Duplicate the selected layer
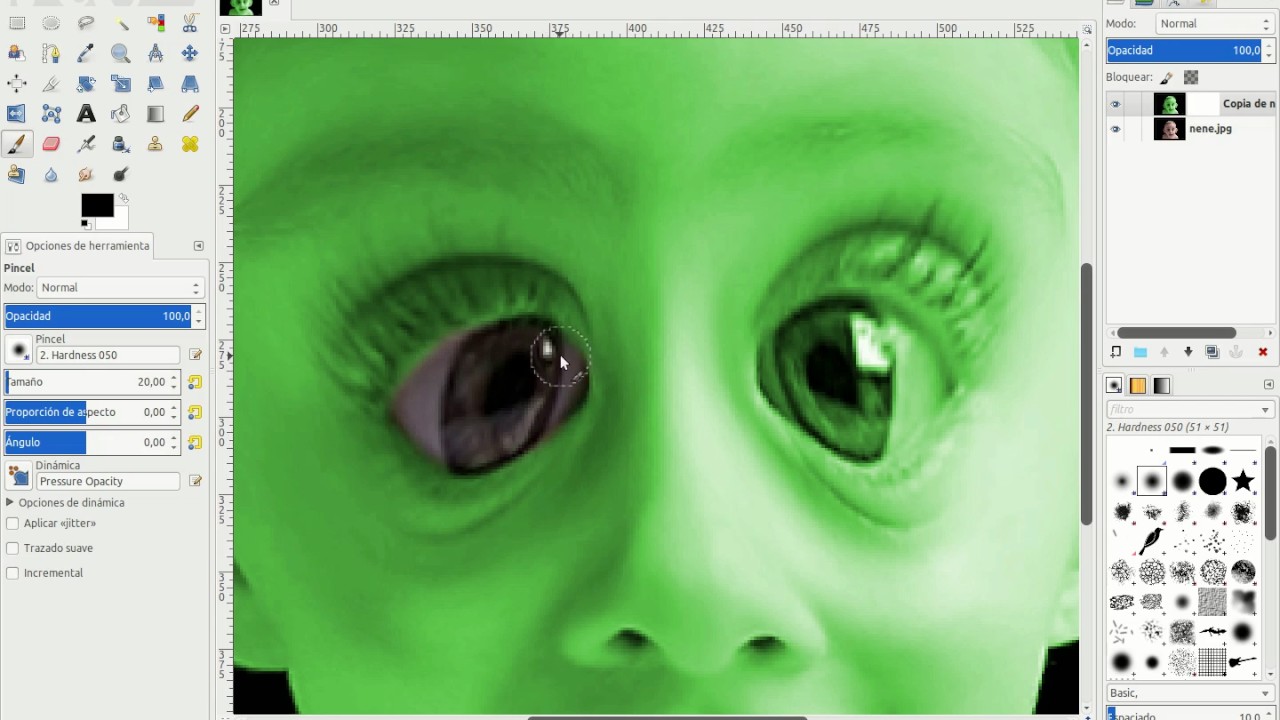Image resolution: width=1280 pixels, height=720 pixels. (1212, 352)
